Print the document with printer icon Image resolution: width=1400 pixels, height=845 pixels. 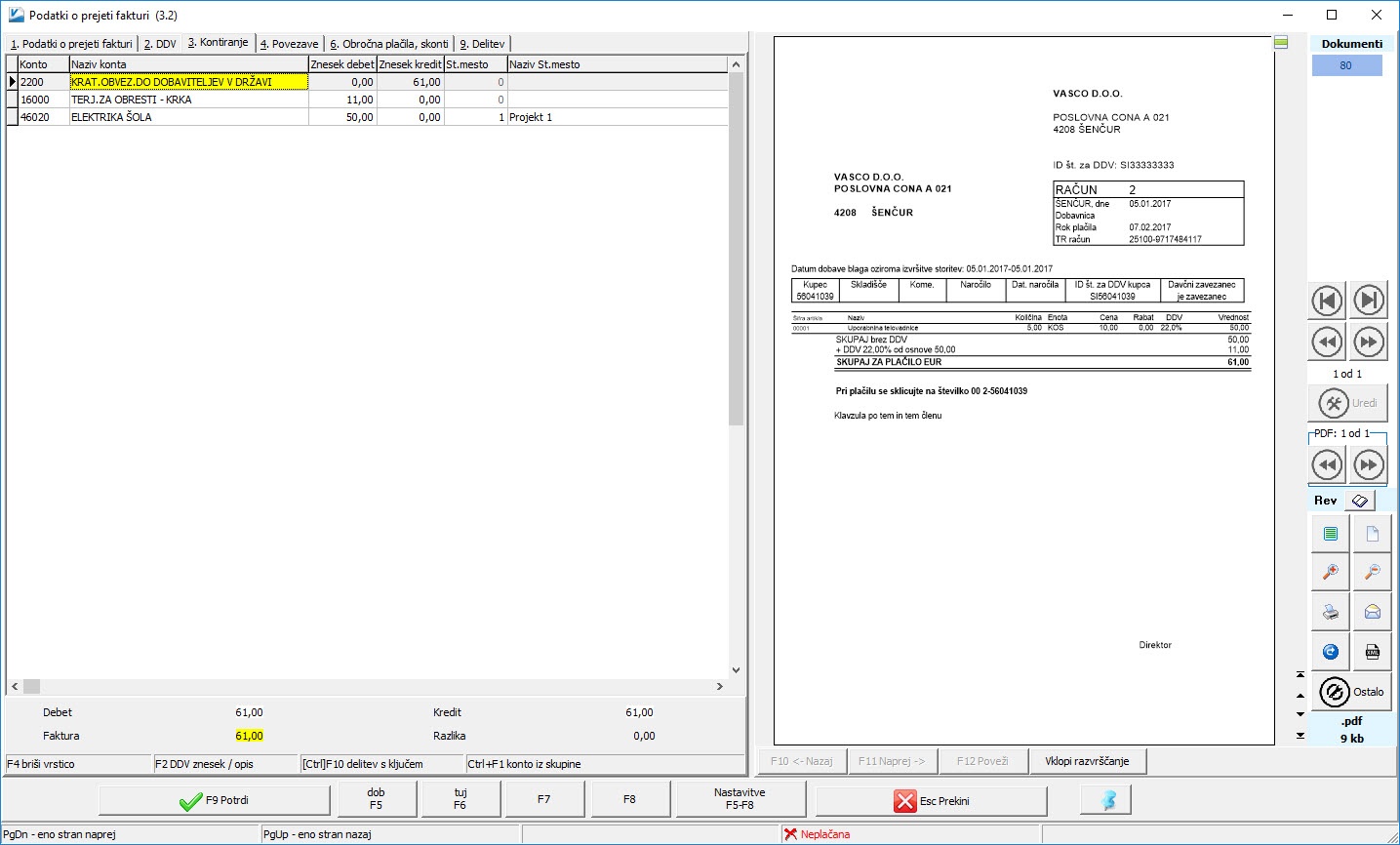[1330, 612]
